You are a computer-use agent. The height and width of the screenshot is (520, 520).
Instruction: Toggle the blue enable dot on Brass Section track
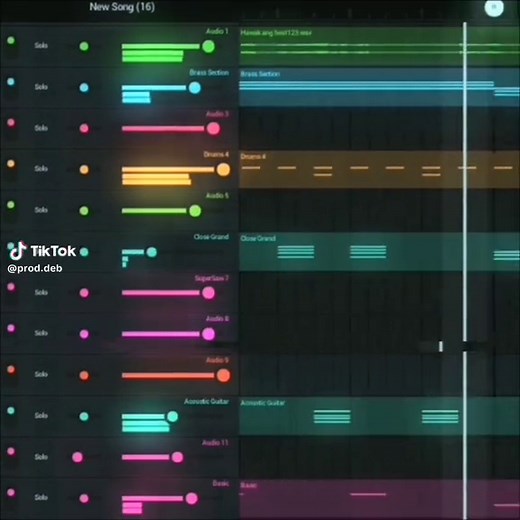point(11,82)
